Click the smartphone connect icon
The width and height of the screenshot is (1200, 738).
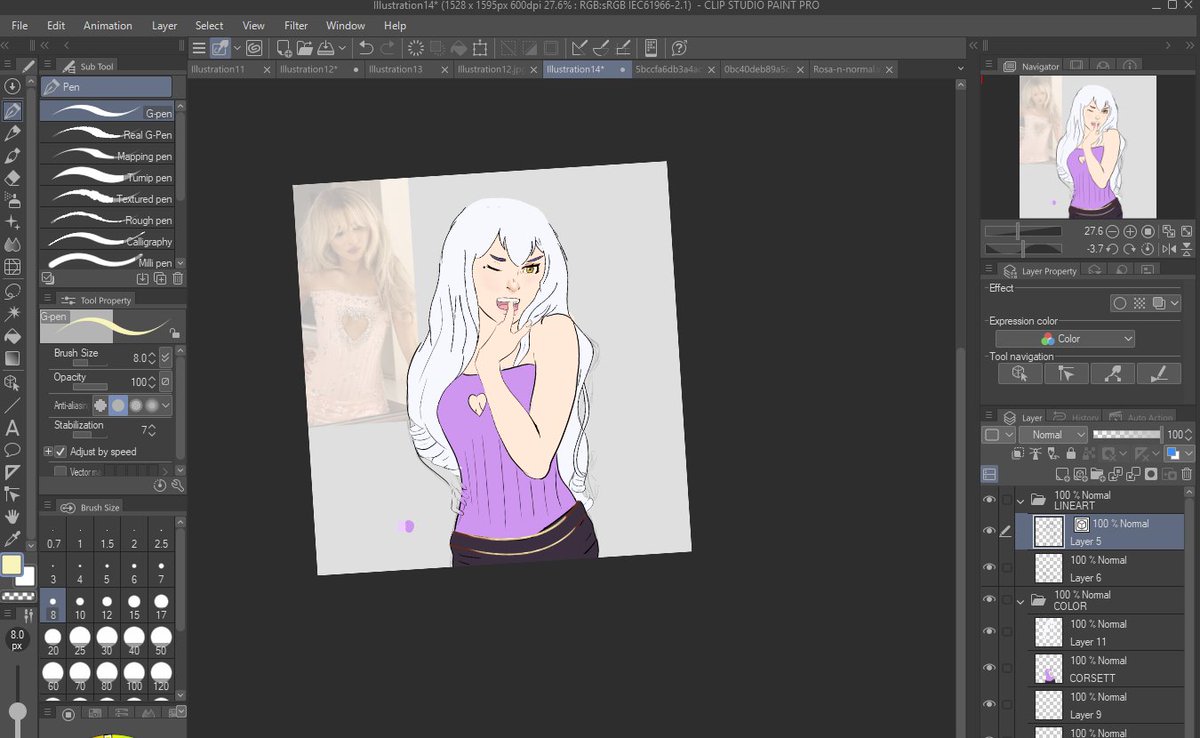[651, 47]
